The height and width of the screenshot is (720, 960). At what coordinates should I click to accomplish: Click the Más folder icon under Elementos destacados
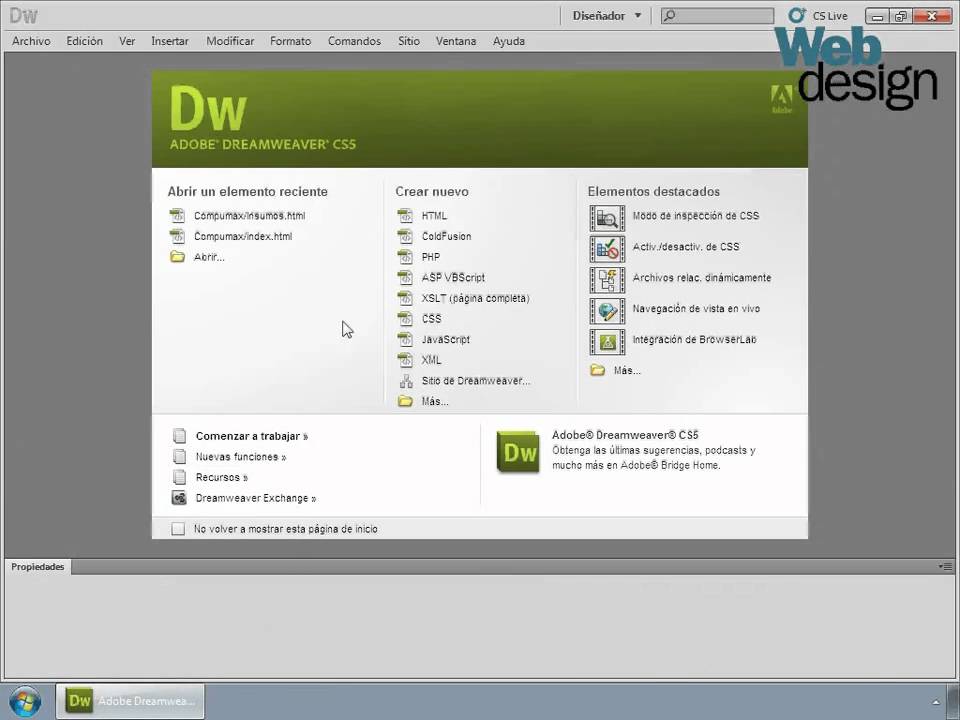[x=598, y=370]
